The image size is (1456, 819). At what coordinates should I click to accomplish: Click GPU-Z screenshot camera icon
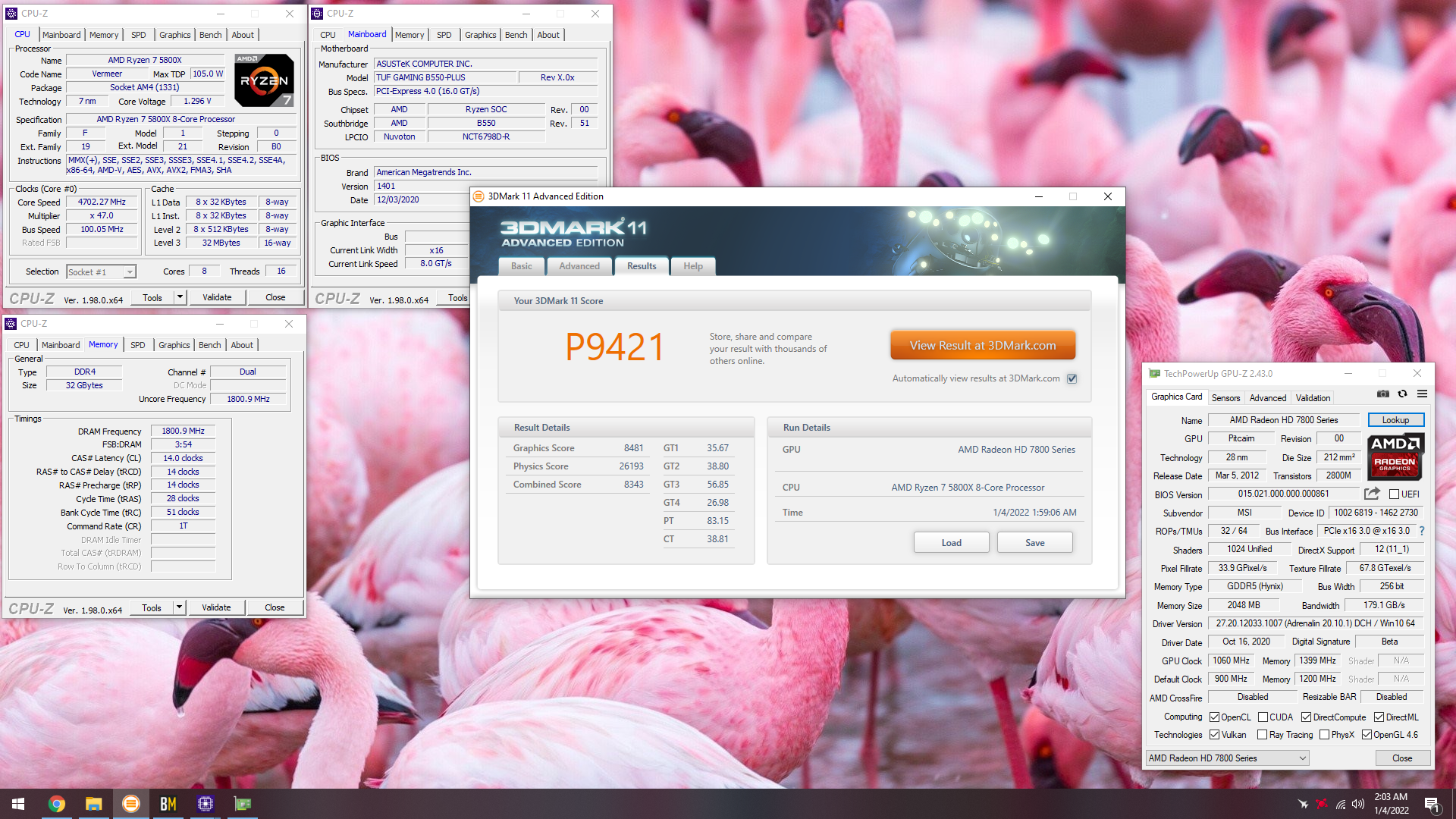[1383, 394]
